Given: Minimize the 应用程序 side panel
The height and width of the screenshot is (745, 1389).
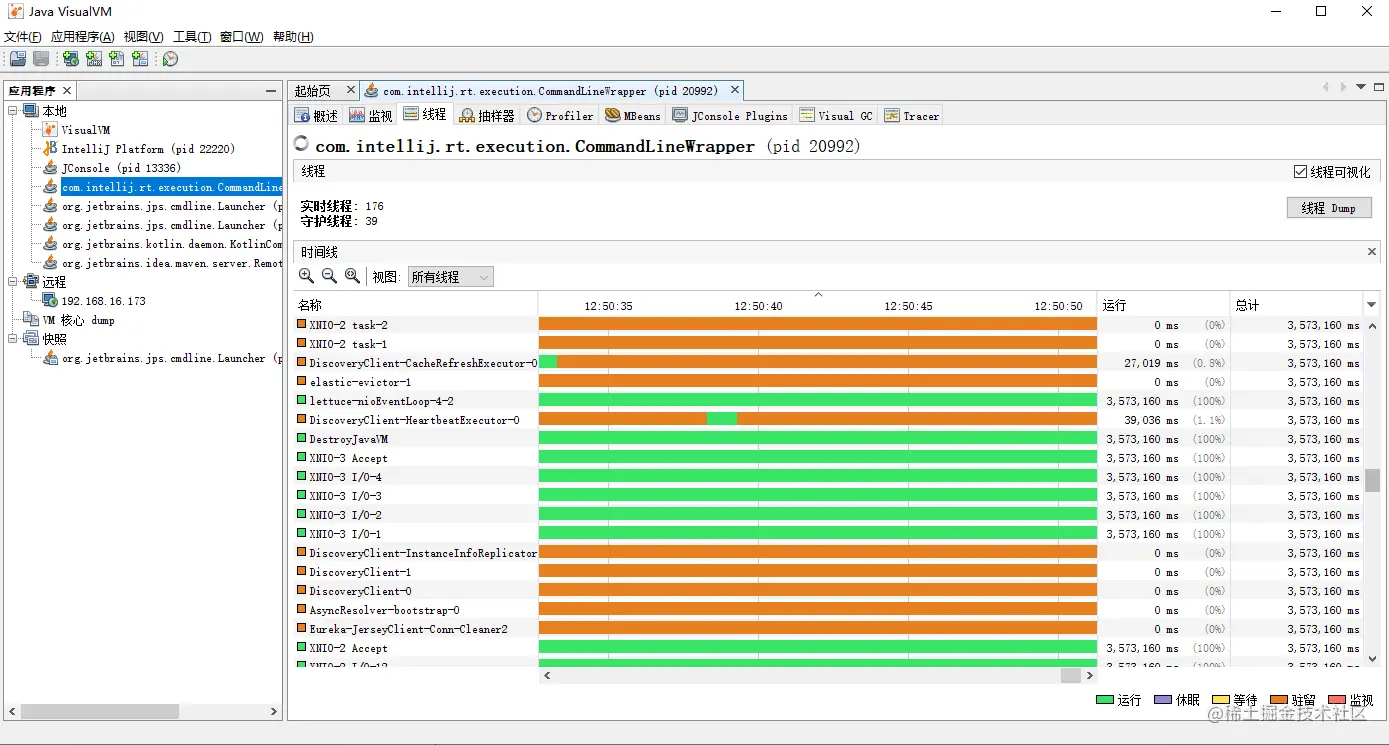Looking at the screenshot, I should tap(270, 91).
